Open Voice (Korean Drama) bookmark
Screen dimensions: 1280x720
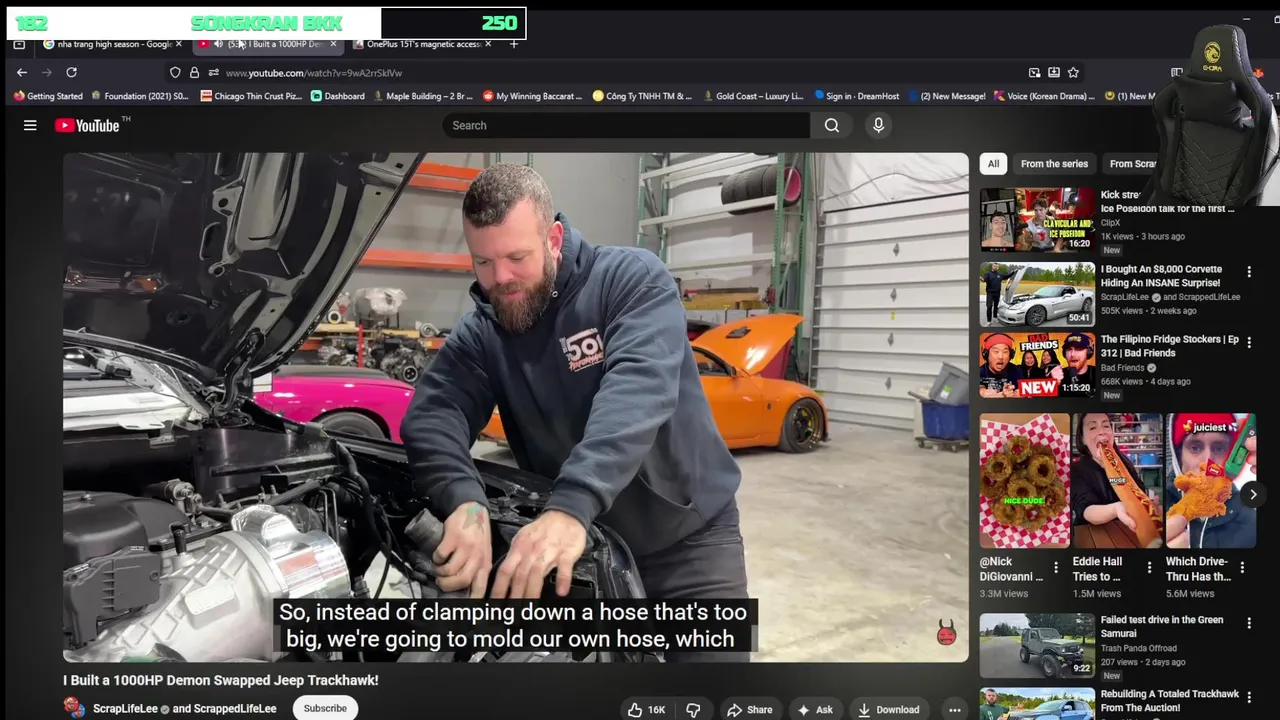pos(1044,96)
